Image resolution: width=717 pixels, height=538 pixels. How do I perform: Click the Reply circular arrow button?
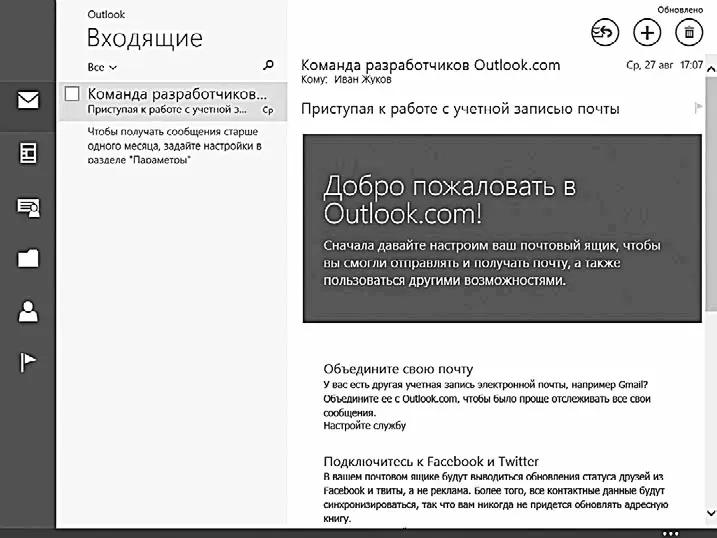605,33
